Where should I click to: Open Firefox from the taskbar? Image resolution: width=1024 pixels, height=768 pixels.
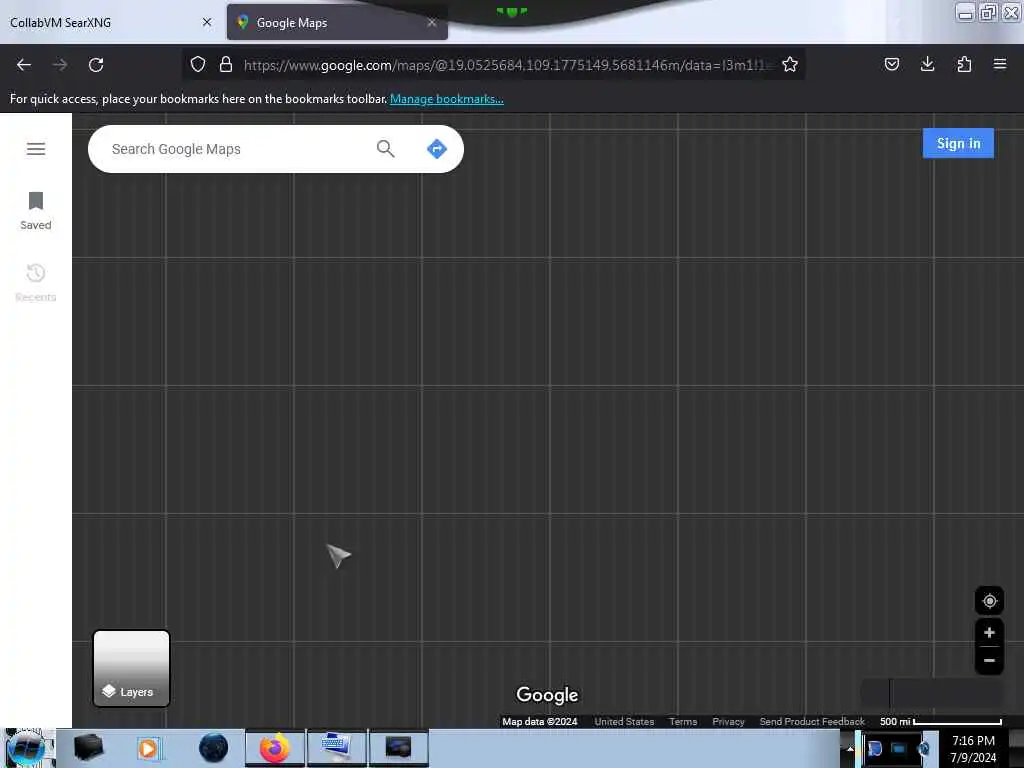coord(275,748)
